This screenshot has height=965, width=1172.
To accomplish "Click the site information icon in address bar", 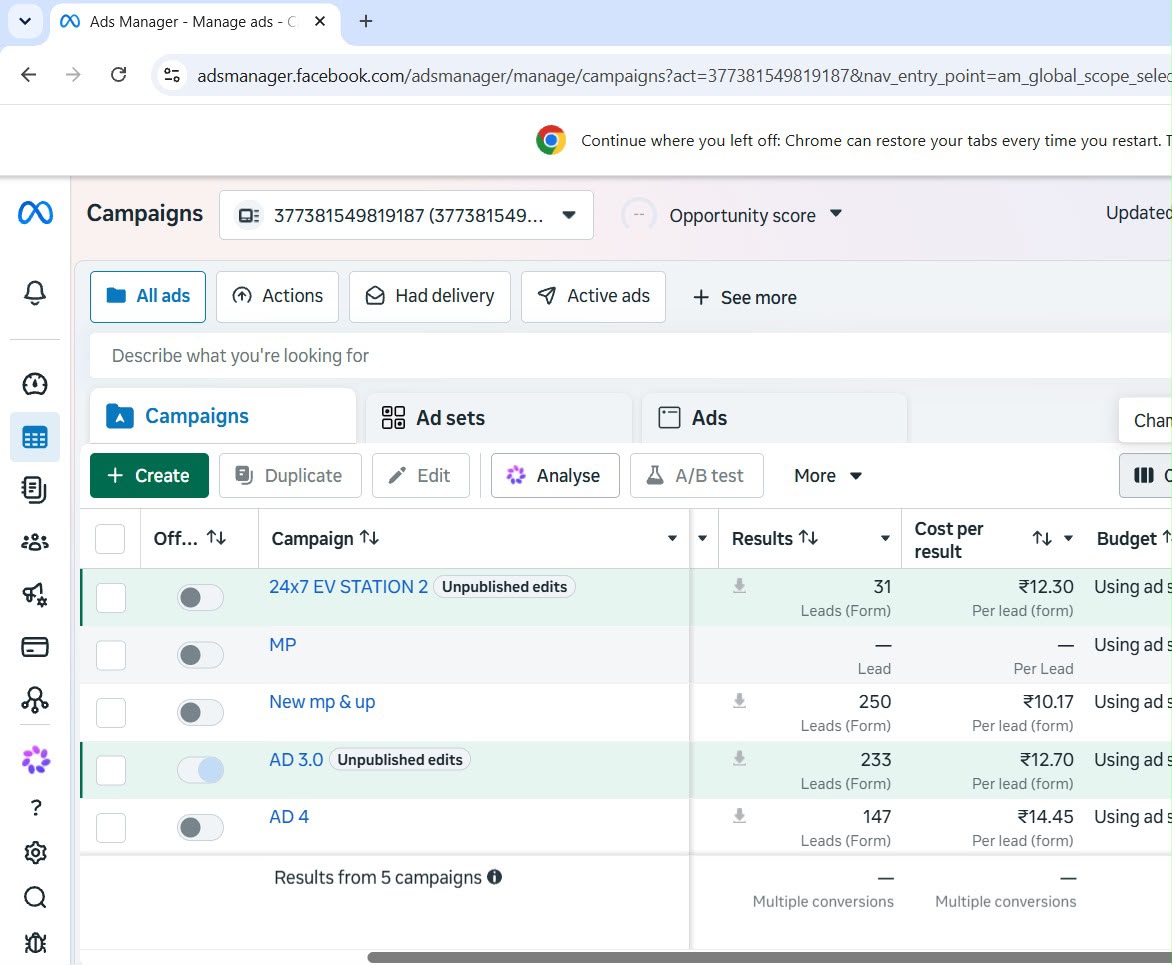I will [173, 75].
